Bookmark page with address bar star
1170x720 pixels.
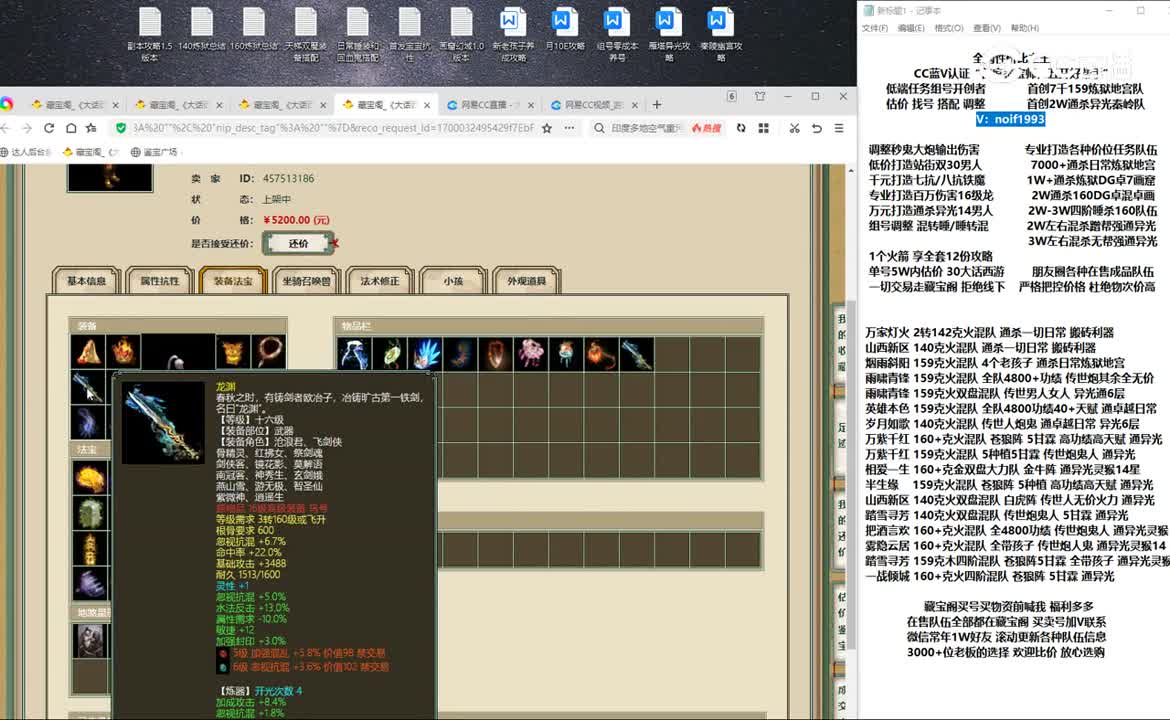547,128
